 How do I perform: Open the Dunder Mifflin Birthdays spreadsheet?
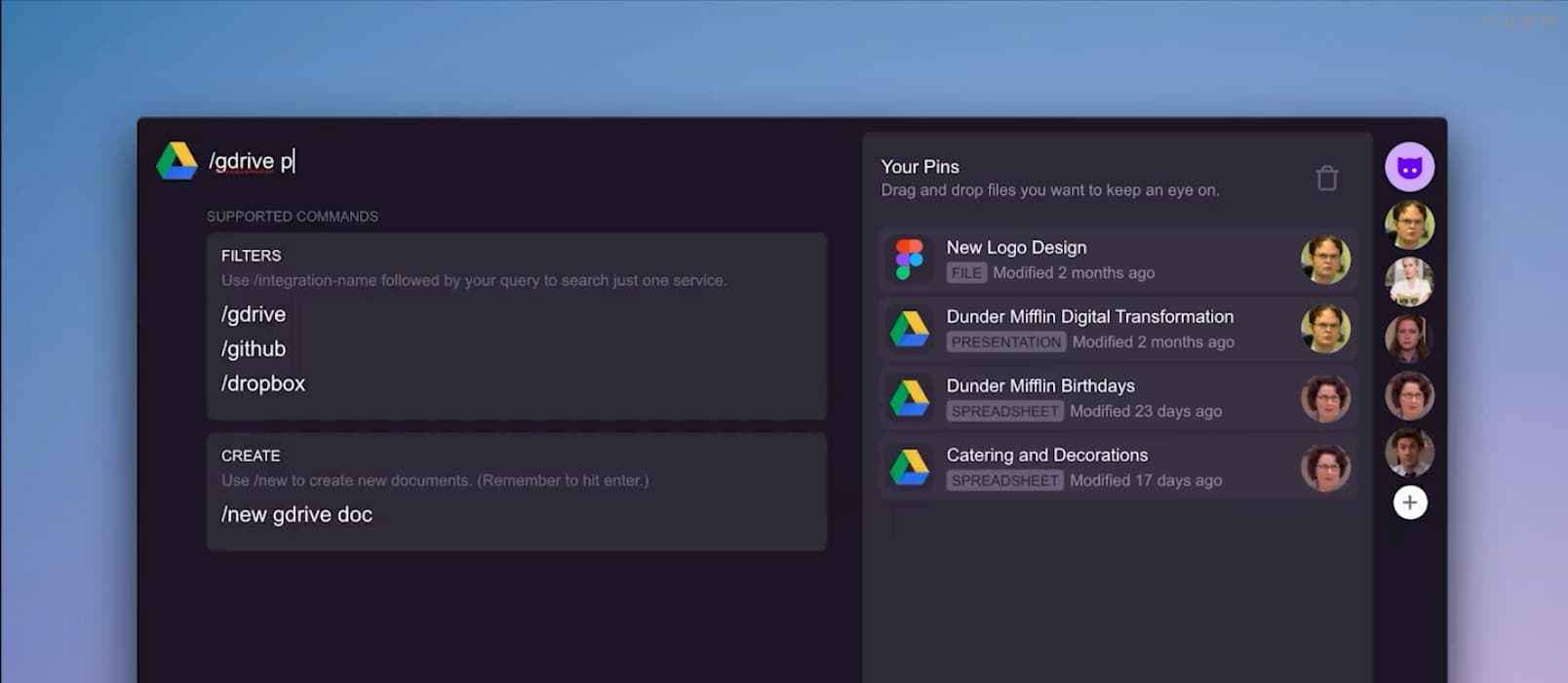pyautogui.click(x=1039, y=386)
